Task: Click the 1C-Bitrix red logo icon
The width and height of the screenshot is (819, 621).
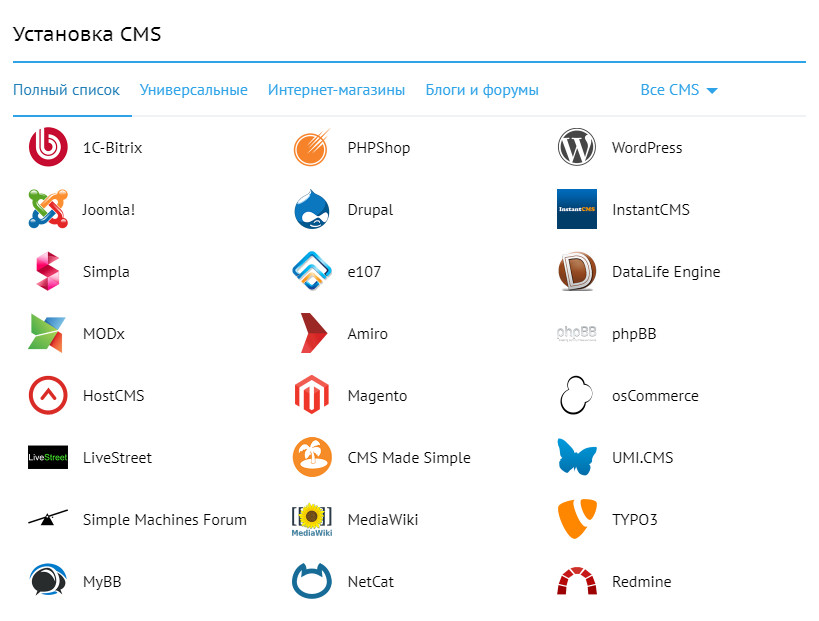Action: tap(48, 147)
